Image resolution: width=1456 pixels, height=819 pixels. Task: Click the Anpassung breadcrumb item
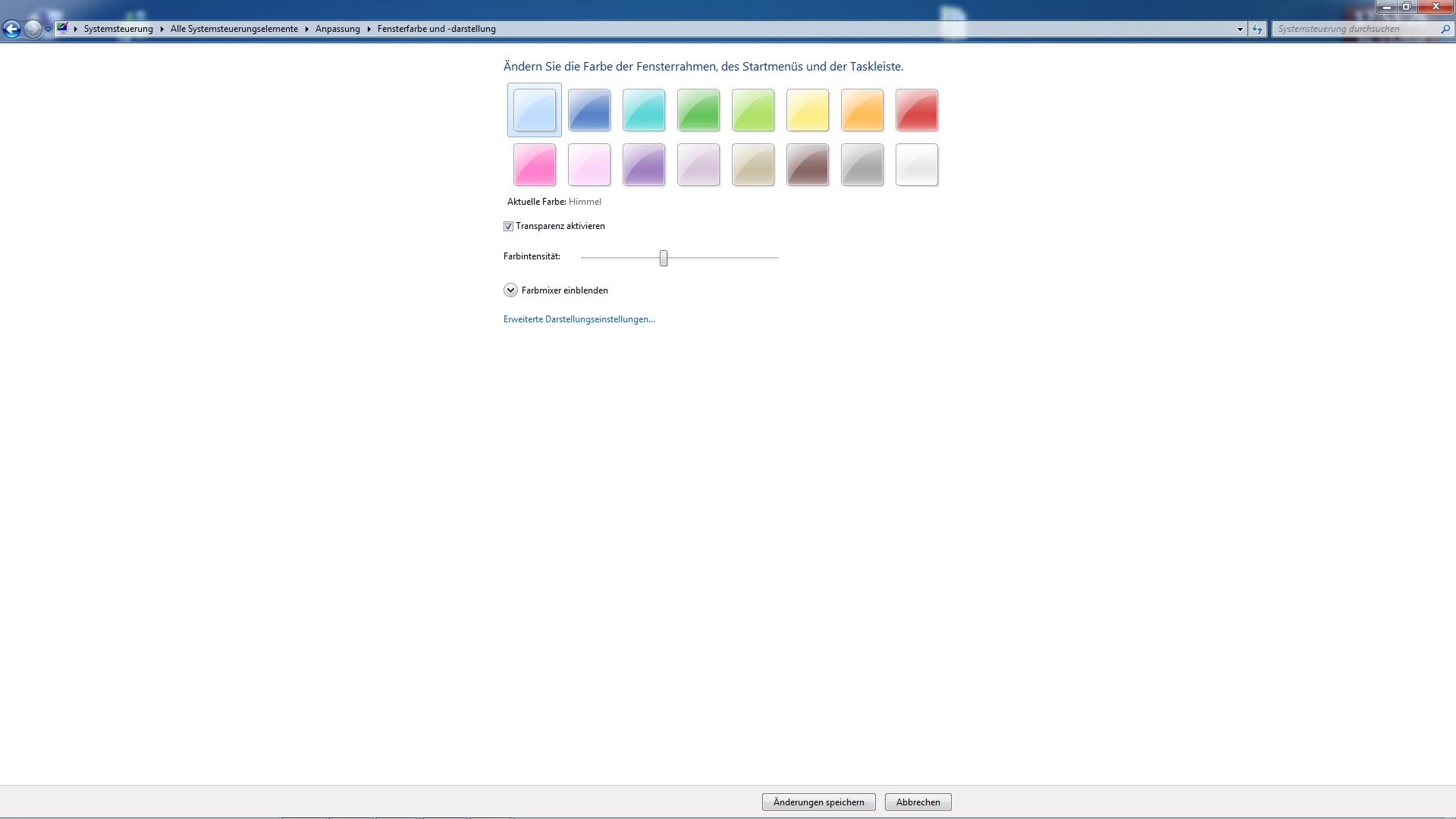337,29
